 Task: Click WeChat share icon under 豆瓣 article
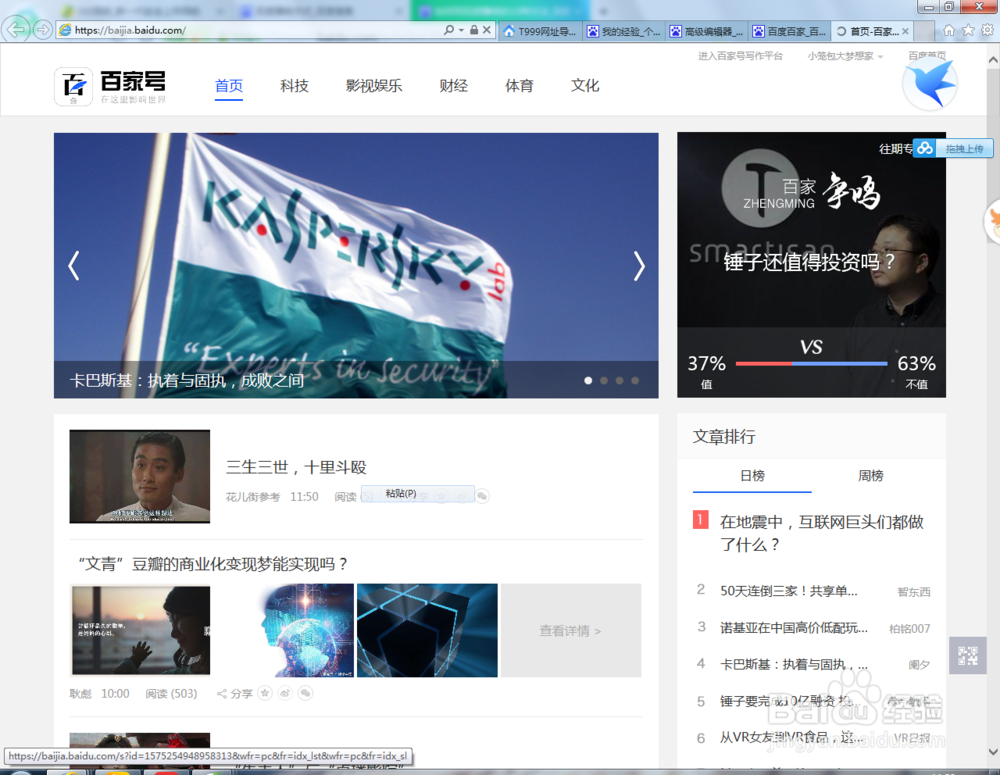[x=305, y=693]
